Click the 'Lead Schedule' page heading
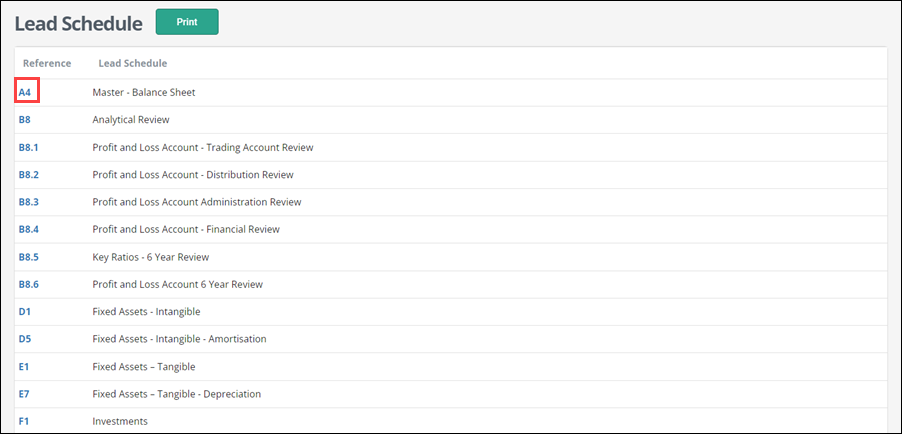 click(x=79, y=24)
